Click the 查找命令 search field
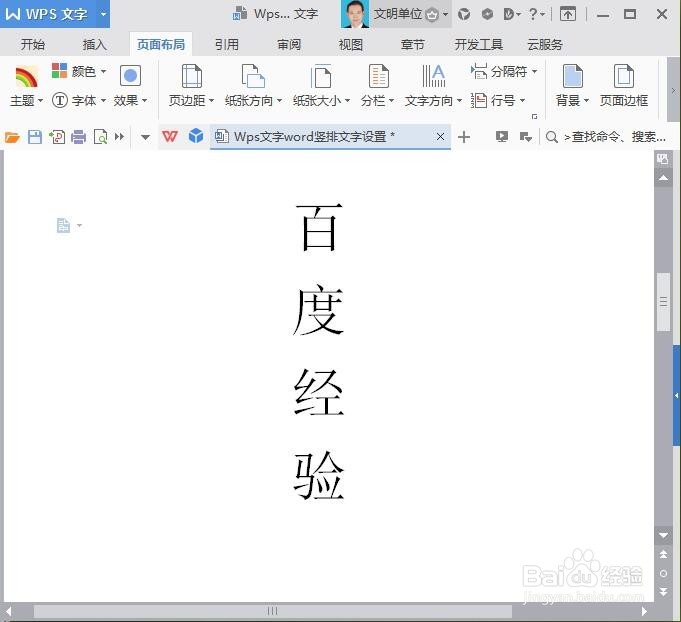681x622 pixels. [x=606, y=137]
